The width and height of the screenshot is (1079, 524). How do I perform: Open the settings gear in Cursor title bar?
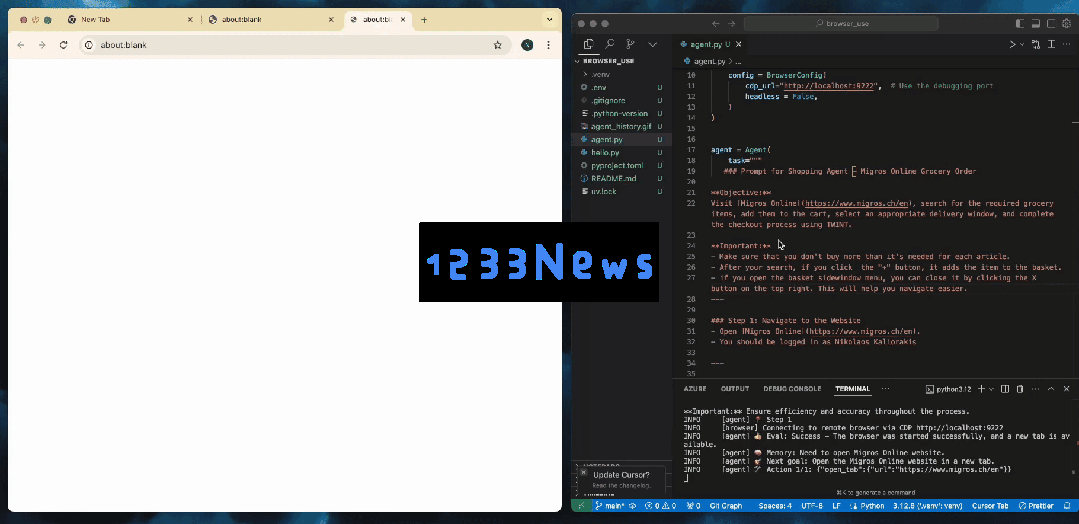1067,23
